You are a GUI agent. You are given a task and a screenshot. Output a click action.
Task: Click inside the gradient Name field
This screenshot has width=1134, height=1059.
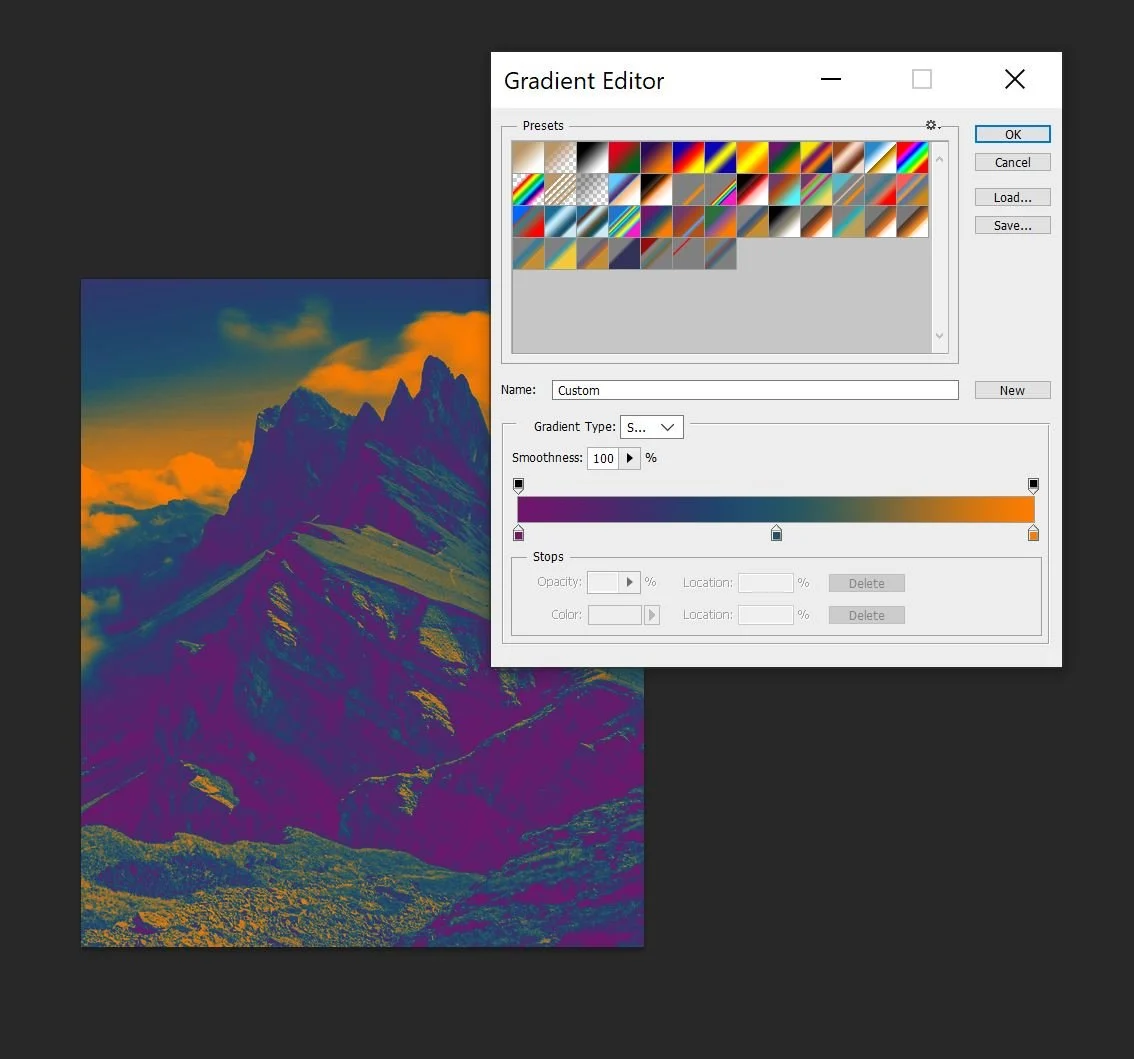coord(755,390)
